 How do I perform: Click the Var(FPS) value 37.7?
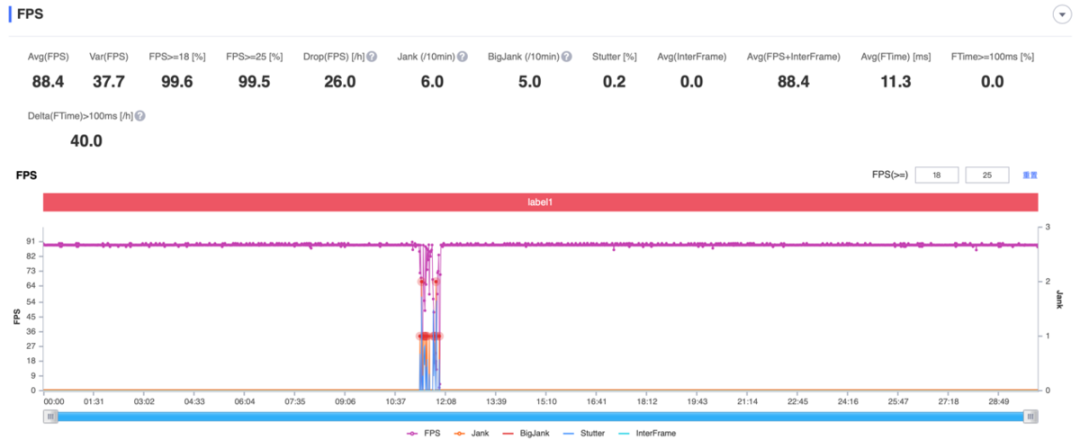coord(109,82)
